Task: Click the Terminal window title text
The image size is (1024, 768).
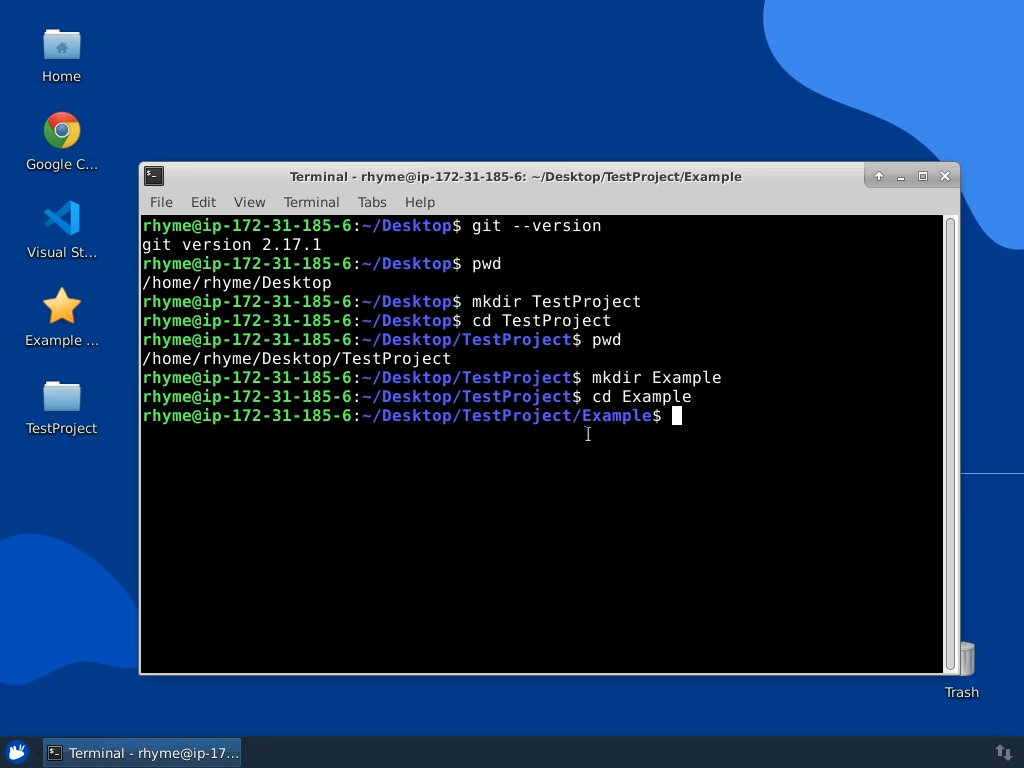Action: coord(515,176)
